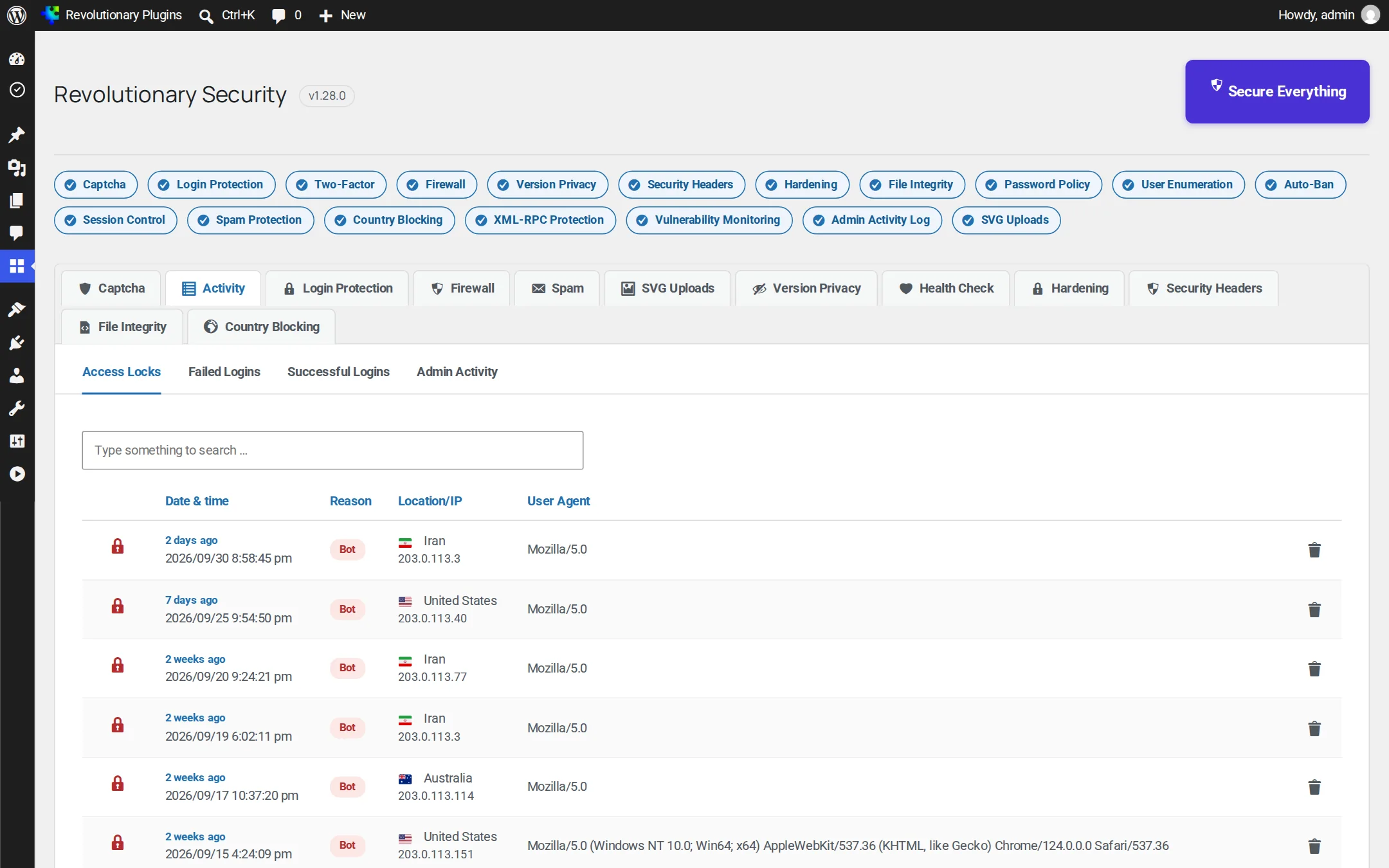Open the Comments sidebar icon
This screenshot has width=1389, height=868.
pos(17,233)
